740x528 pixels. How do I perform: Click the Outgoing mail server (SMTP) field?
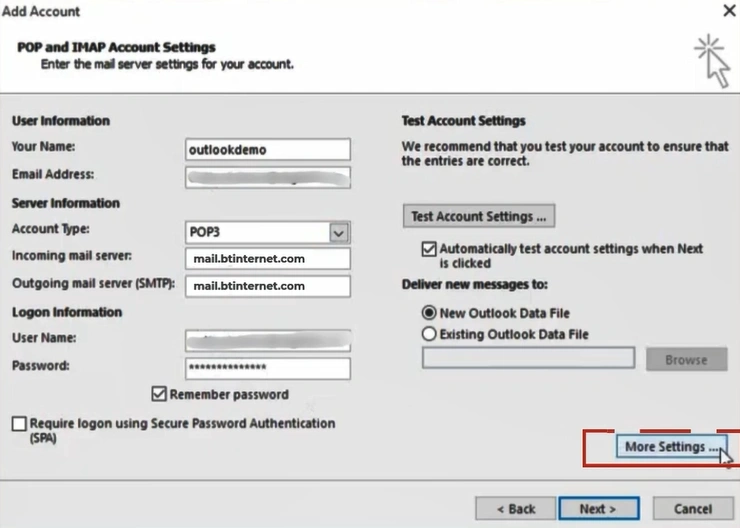(x=268, y=286)
